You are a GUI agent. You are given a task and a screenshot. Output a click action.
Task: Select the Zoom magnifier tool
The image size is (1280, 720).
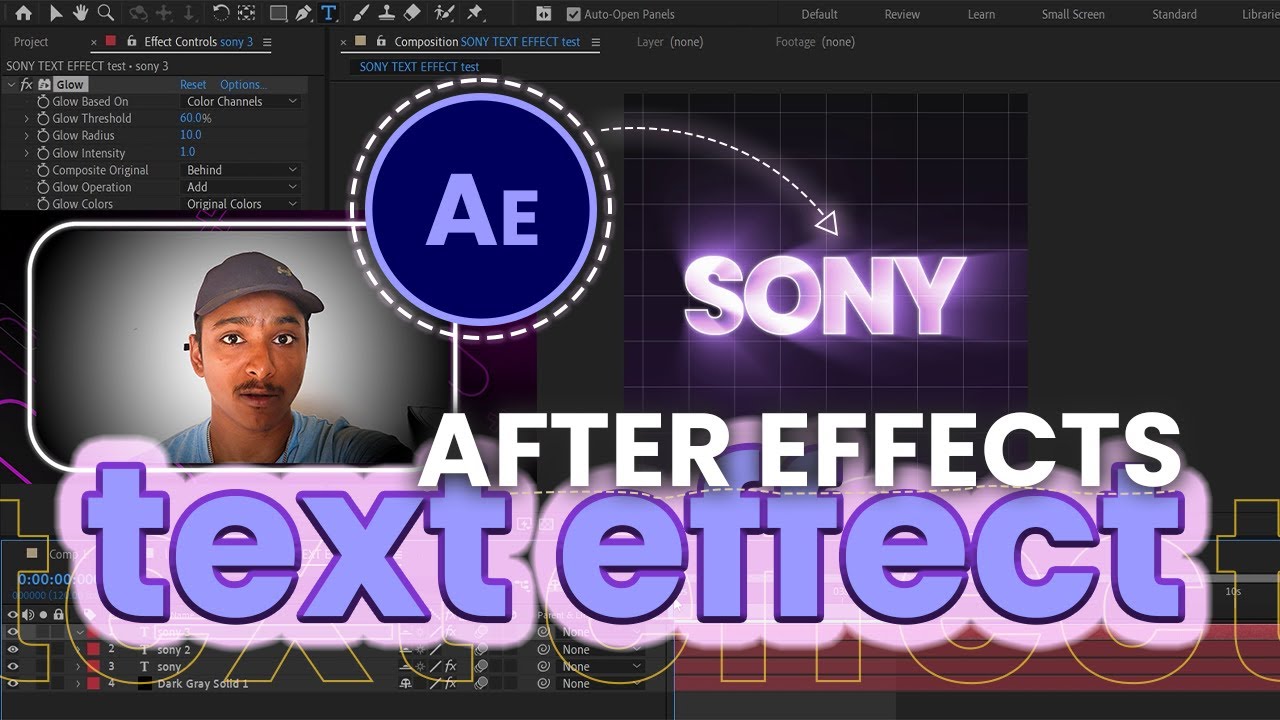coord(105,14)
